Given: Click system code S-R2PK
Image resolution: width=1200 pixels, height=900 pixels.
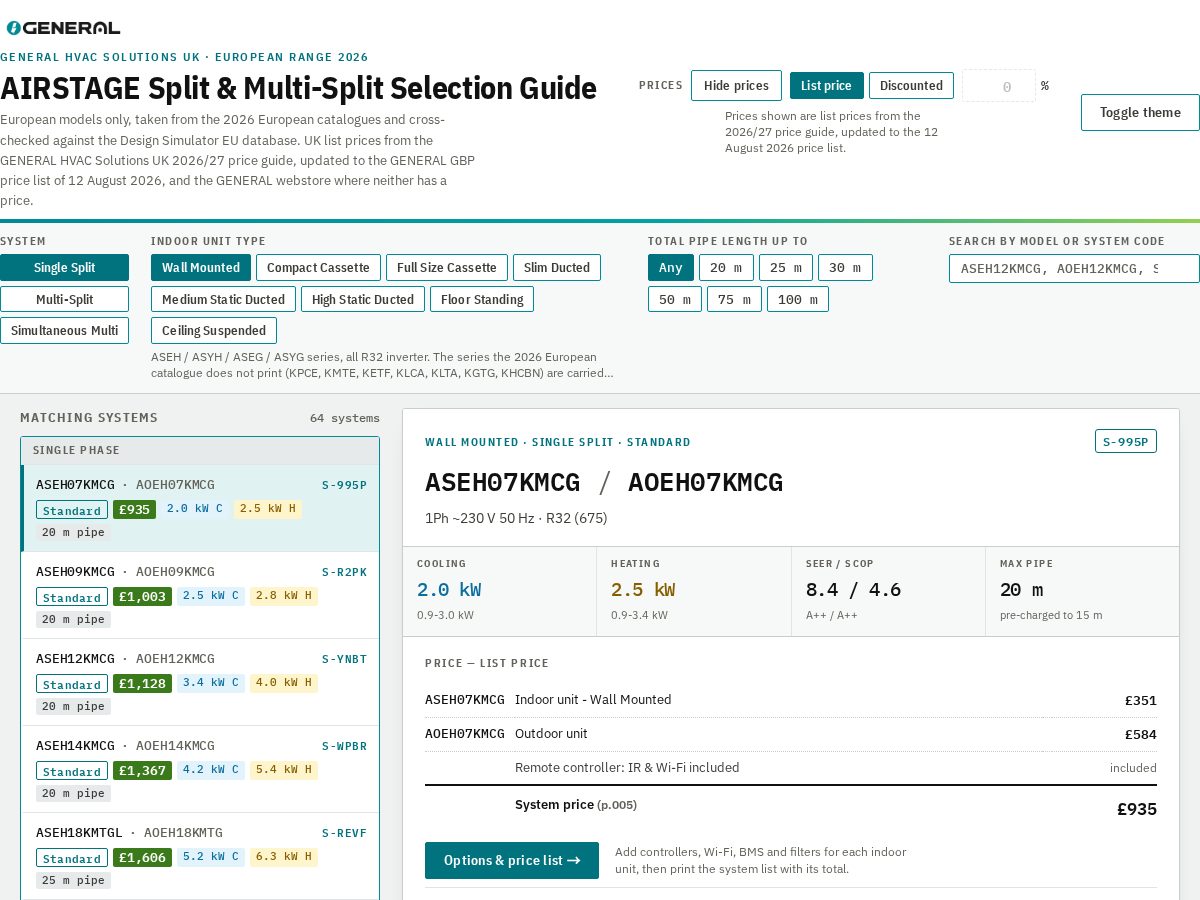Looking at the screenshot, I should coord(344,572).
